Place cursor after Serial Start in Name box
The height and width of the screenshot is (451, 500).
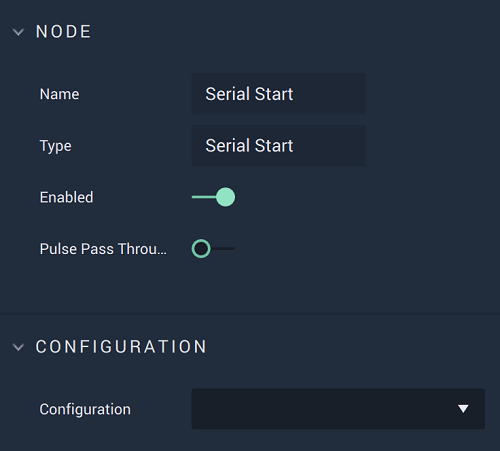(295, 94)
